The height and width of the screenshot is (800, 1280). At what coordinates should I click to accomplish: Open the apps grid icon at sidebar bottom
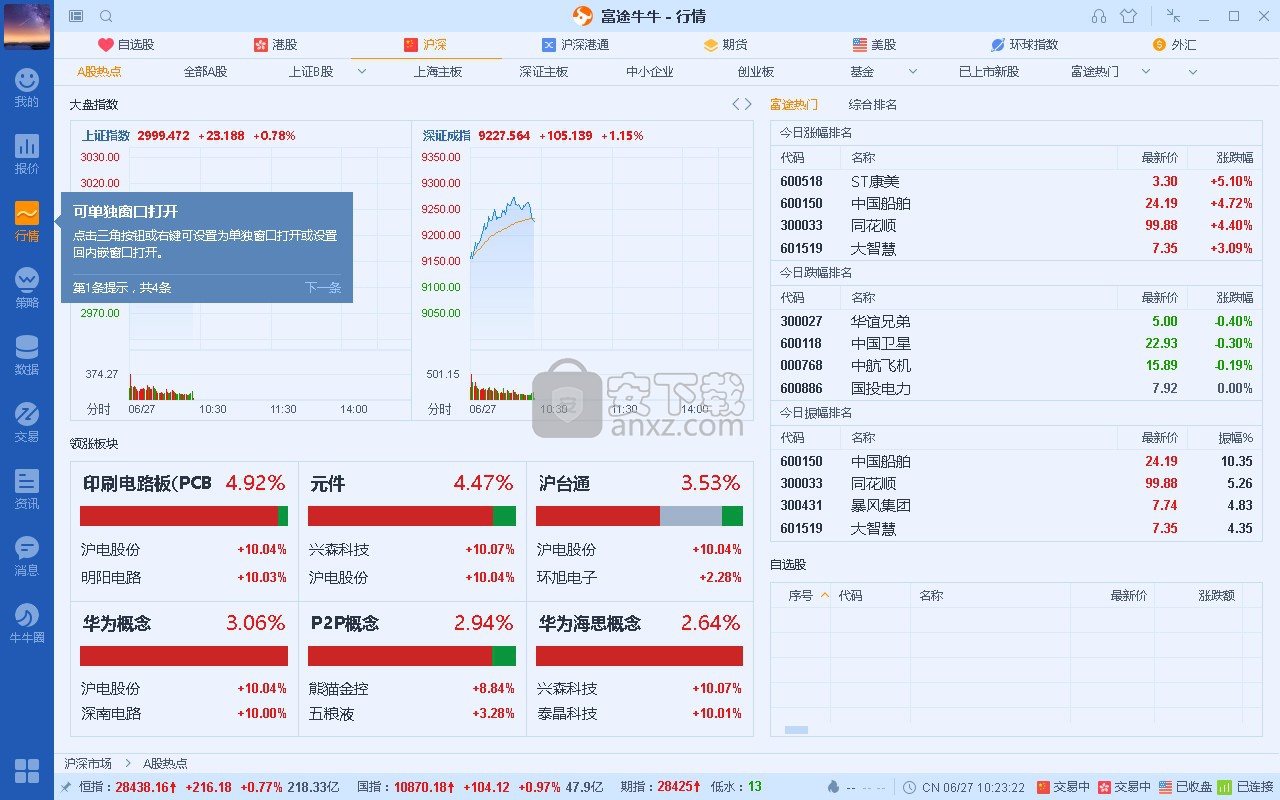pyautogui.click(x=27, y=771)
